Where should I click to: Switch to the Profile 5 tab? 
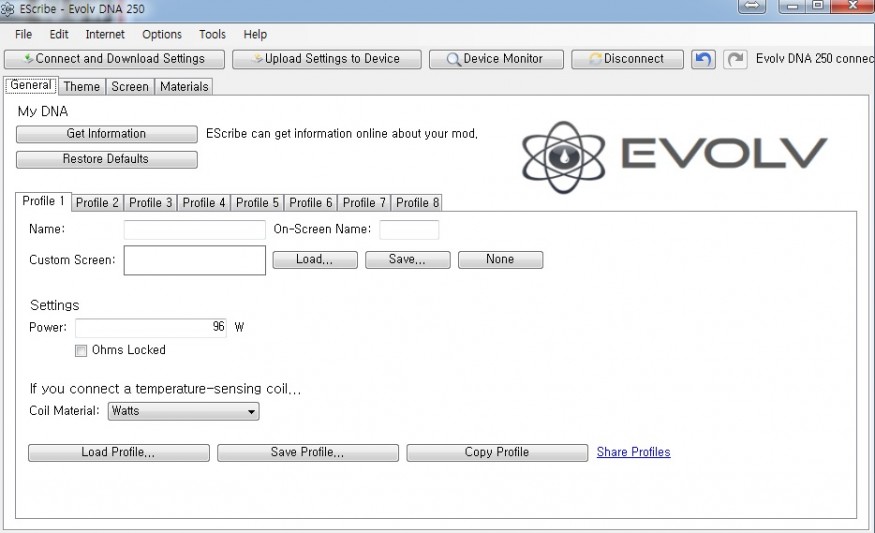pos(257,203)
